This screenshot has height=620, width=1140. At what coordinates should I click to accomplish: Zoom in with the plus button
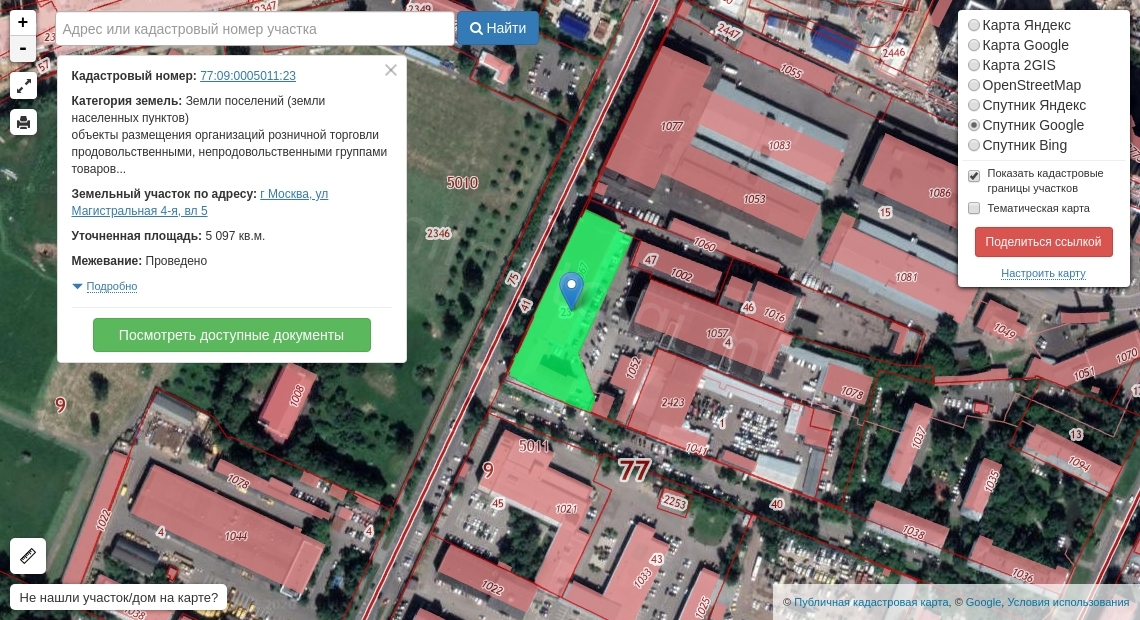[23, 22]
